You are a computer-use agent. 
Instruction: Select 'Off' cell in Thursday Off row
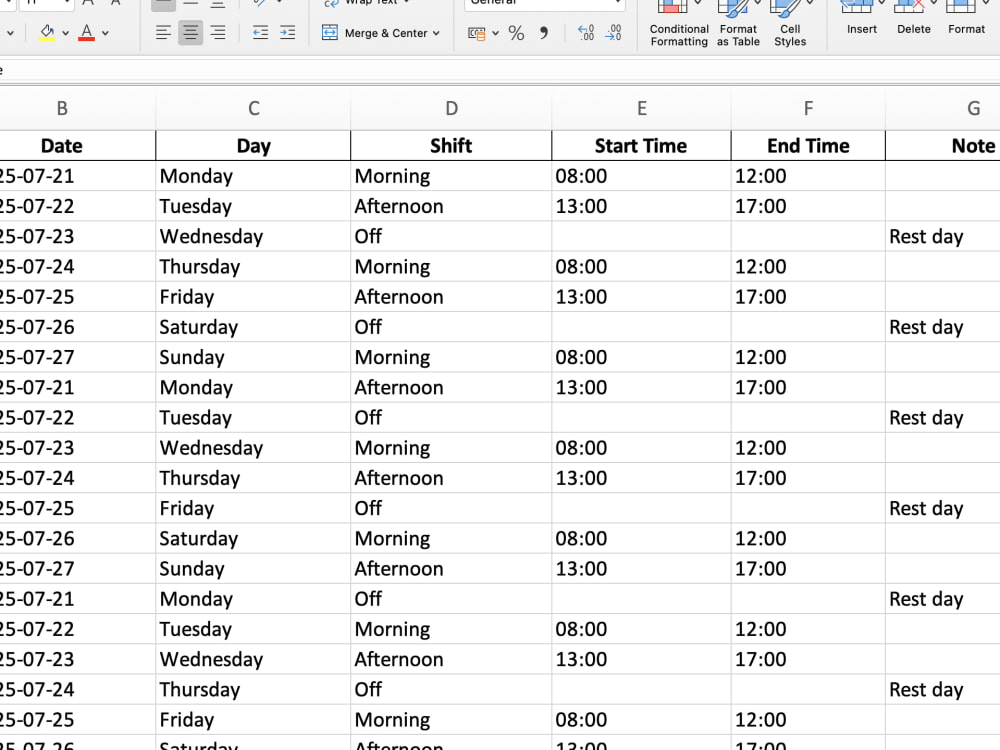point(451,689)
